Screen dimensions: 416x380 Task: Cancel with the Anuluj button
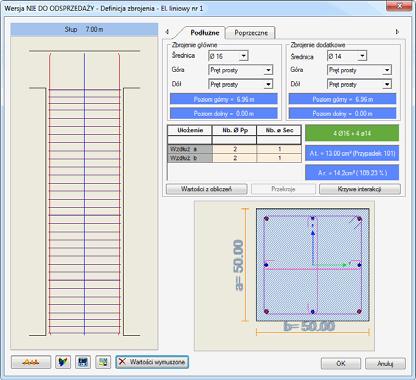coord(385,364)
